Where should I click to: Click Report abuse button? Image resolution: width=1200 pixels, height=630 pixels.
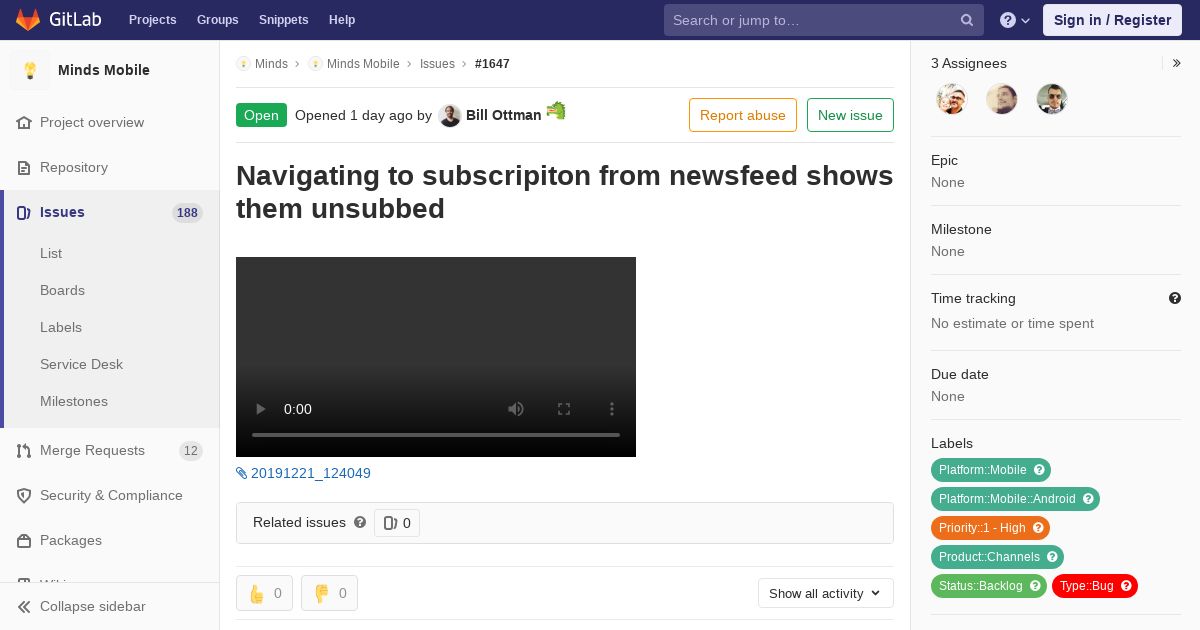[743, 115]
